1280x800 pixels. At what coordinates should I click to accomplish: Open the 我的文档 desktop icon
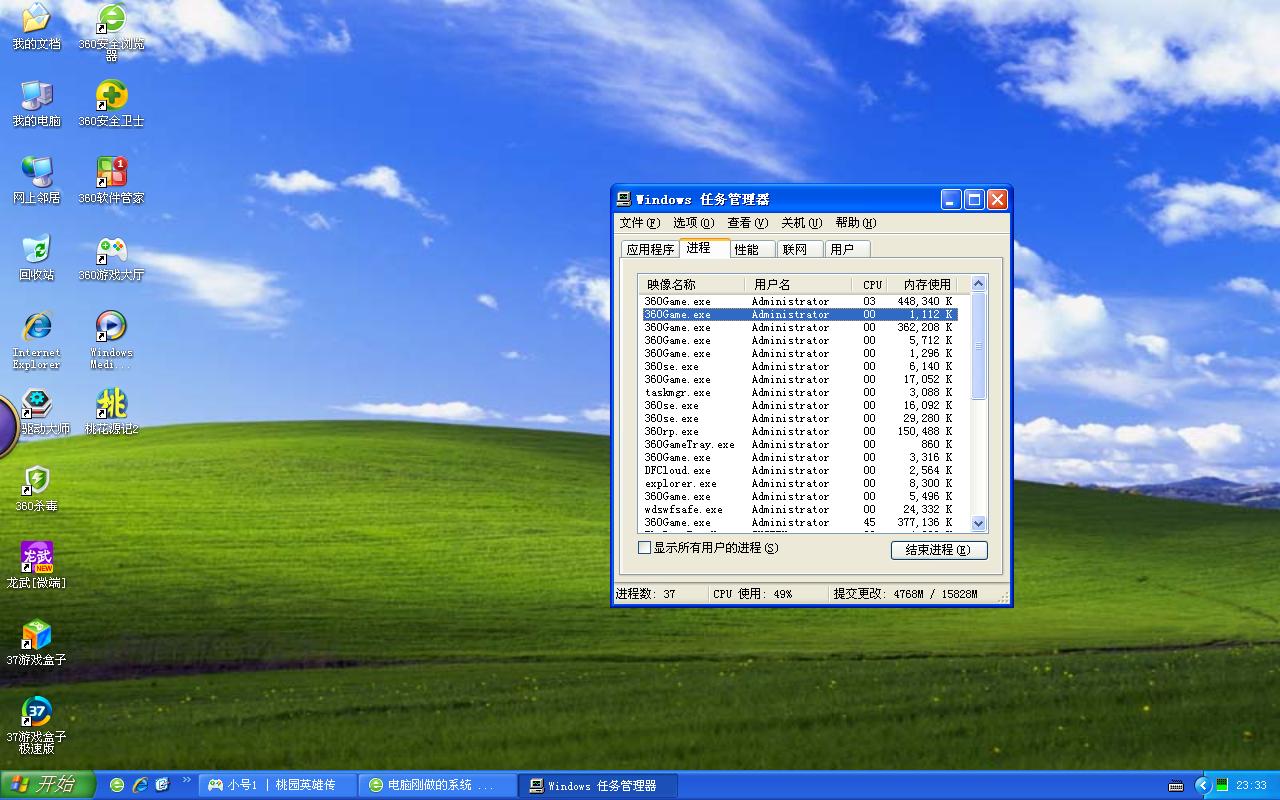pos(36,27)
